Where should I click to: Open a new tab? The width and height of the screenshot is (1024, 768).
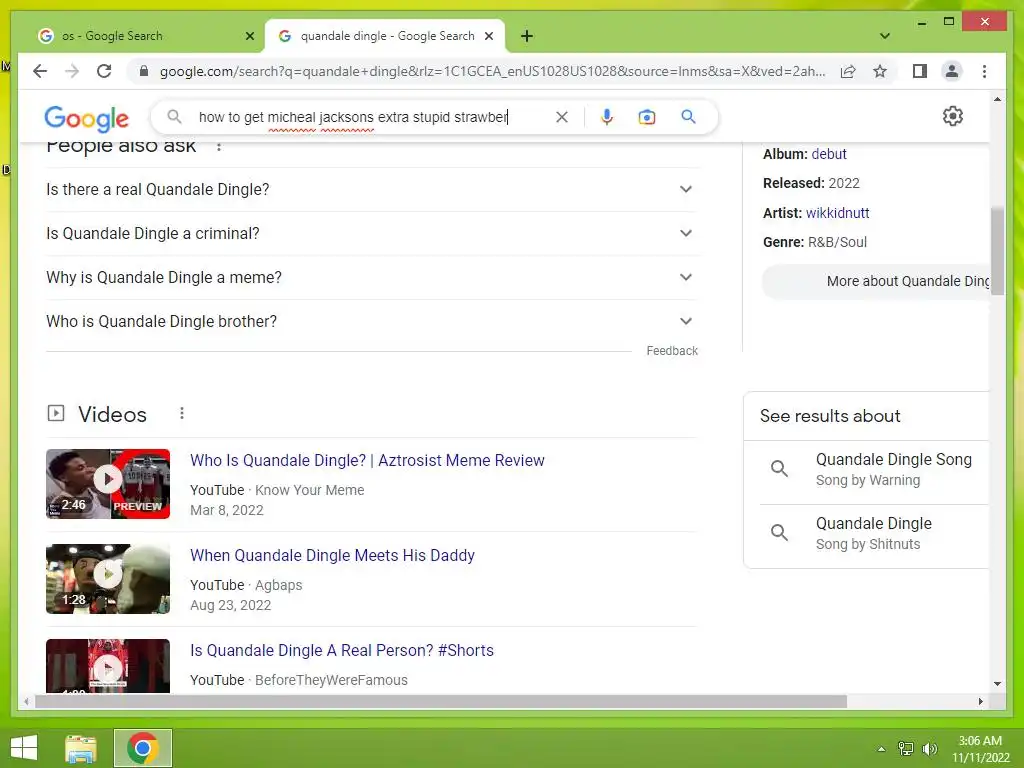pyautogui.click(x=527, y=36)
